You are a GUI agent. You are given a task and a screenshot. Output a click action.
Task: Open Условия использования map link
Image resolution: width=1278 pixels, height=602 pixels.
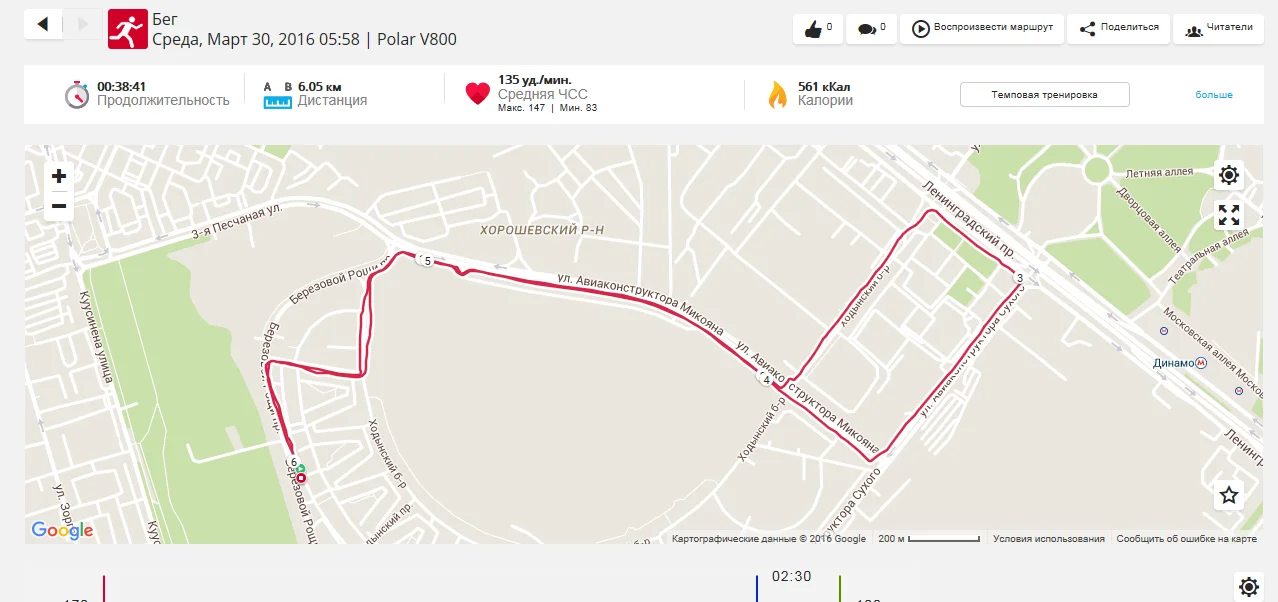tap(1049, 539)
